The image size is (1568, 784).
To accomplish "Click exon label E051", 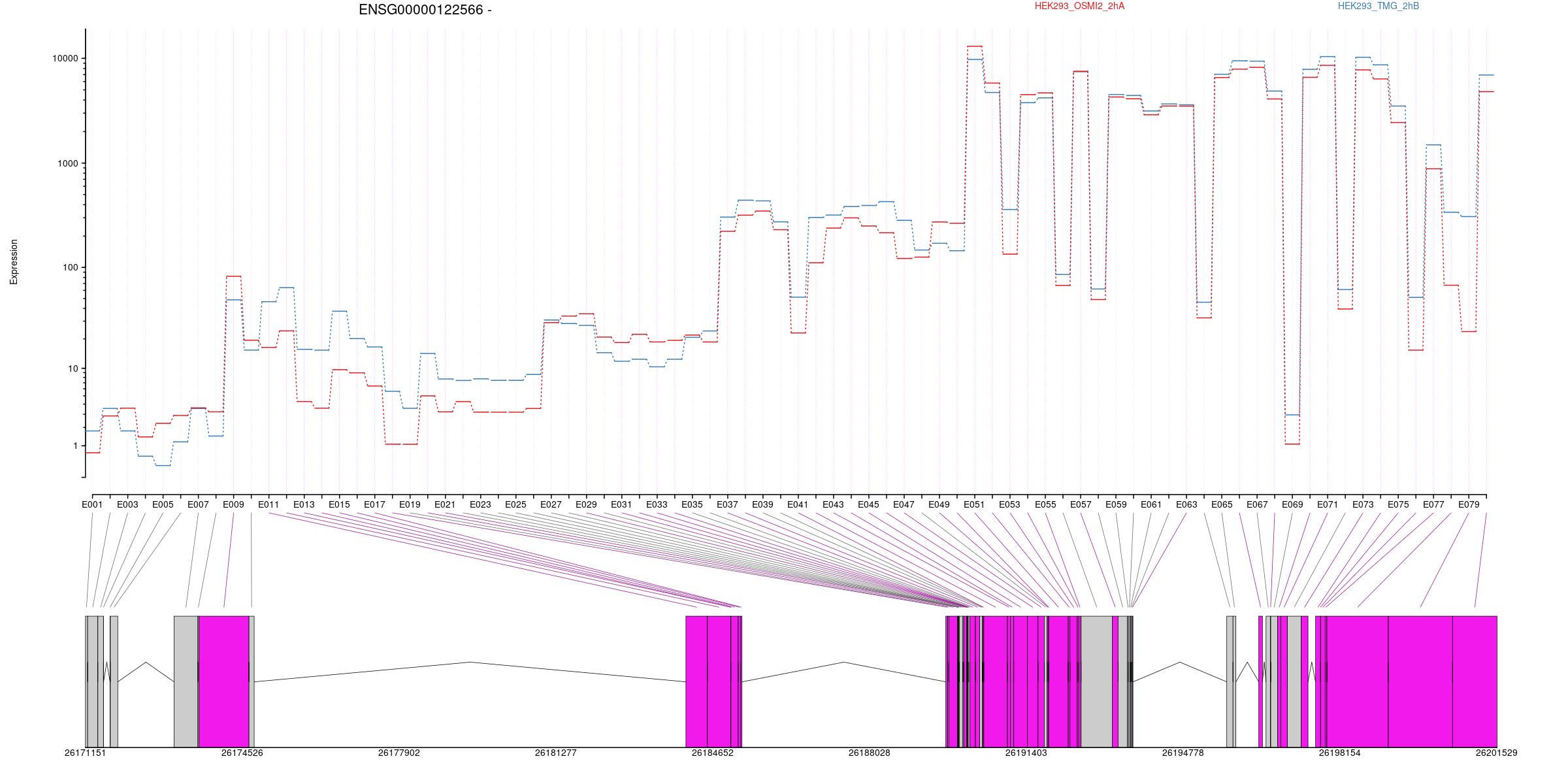I will [974, 504].
